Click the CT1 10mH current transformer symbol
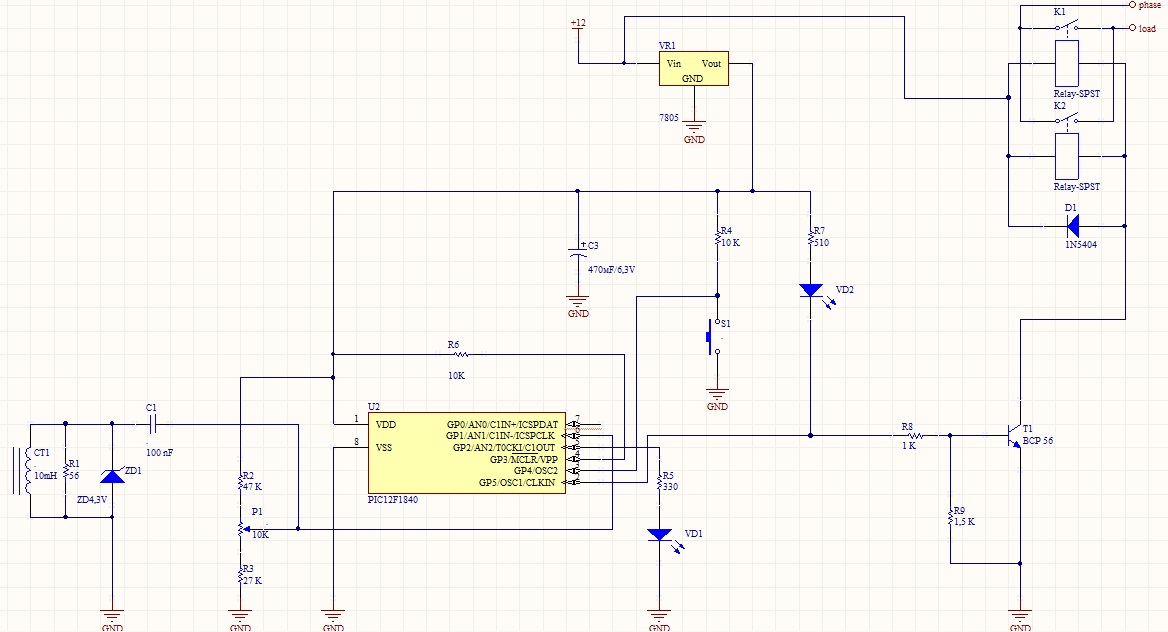Screen dimensions: 1168x632 coord(24,470)
